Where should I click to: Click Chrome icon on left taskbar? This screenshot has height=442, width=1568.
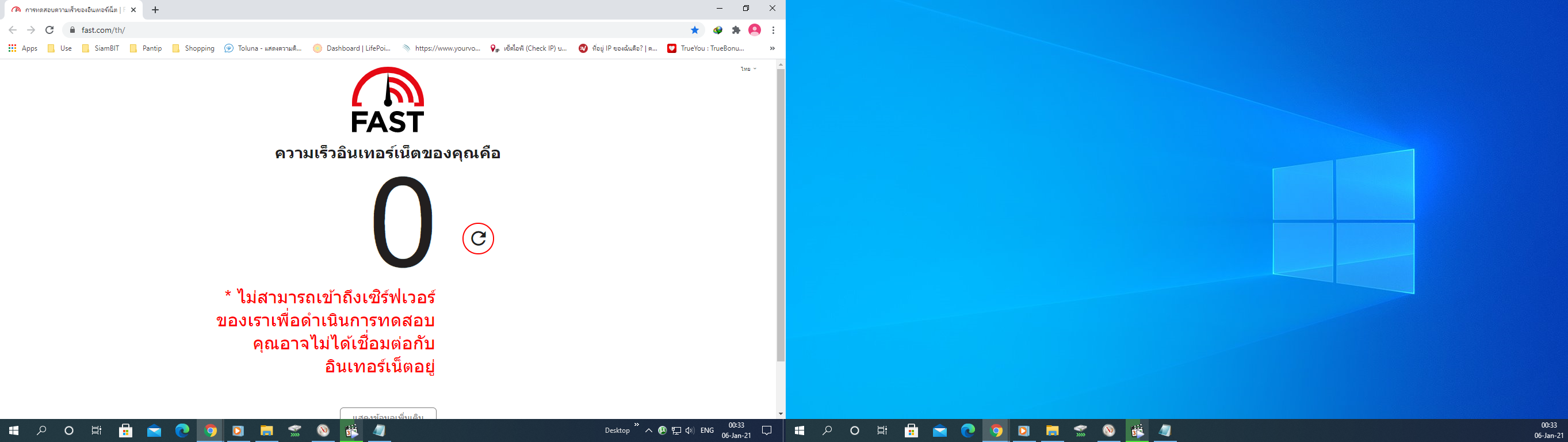211,430
